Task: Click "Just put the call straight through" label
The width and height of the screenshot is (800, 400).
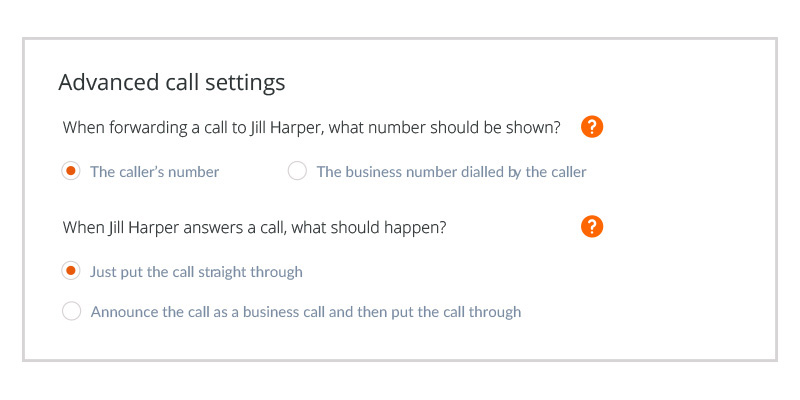Action: (196, 272)
